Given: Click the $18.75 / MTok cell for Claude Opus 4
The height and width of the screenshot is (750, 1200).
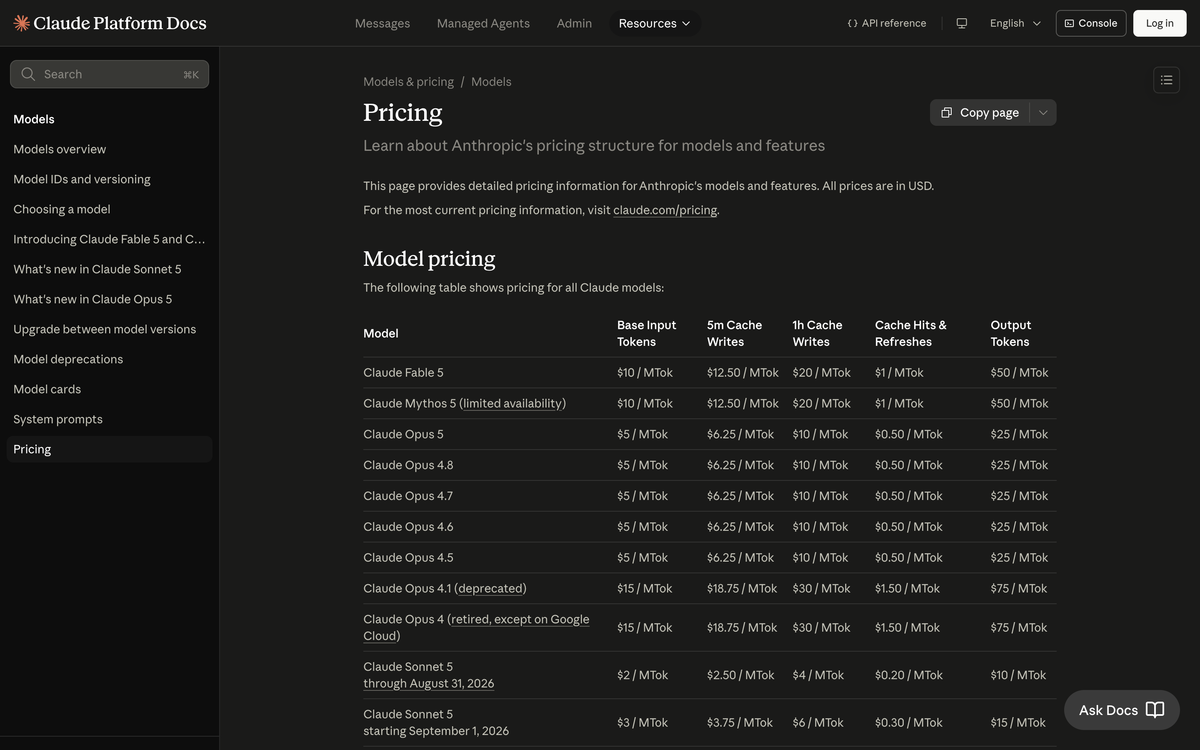Looking at the screenshot, I should (x=742, y=628).
